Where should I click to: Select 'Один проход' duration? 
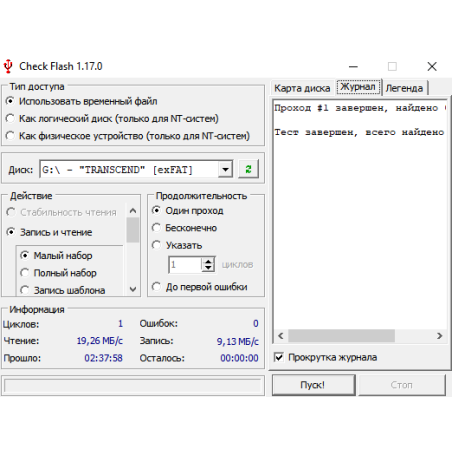(188, 211)
